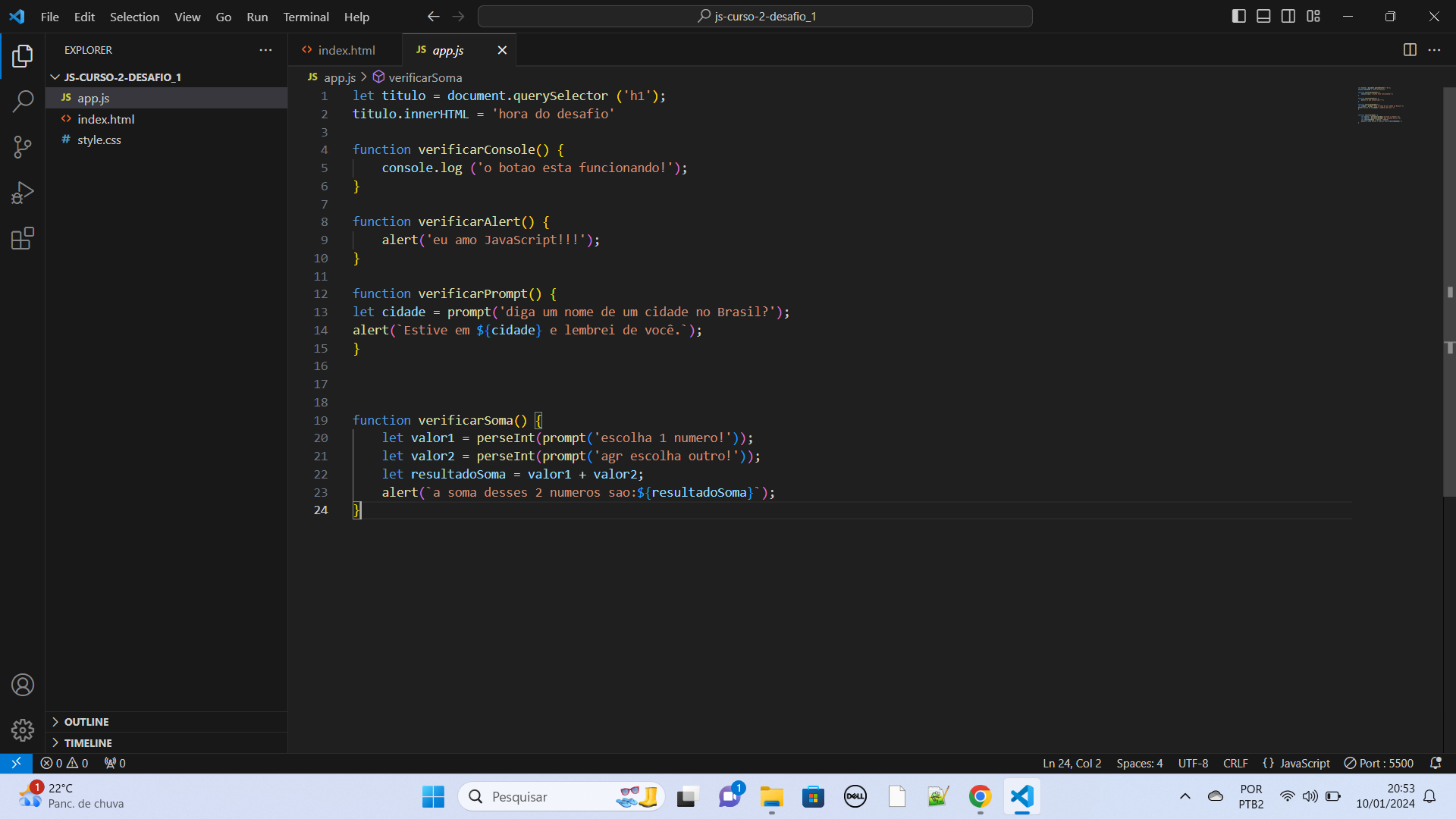Screen dimensions: 1456x819
Task: Change end of line via CRLF
Action: pyautogui.click(x=1235, y=763)
